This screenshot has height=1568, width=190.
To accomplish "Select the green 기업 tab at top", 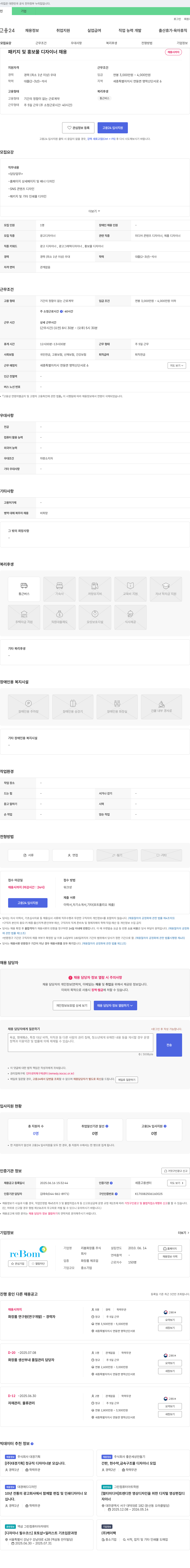I will [24, 11].
